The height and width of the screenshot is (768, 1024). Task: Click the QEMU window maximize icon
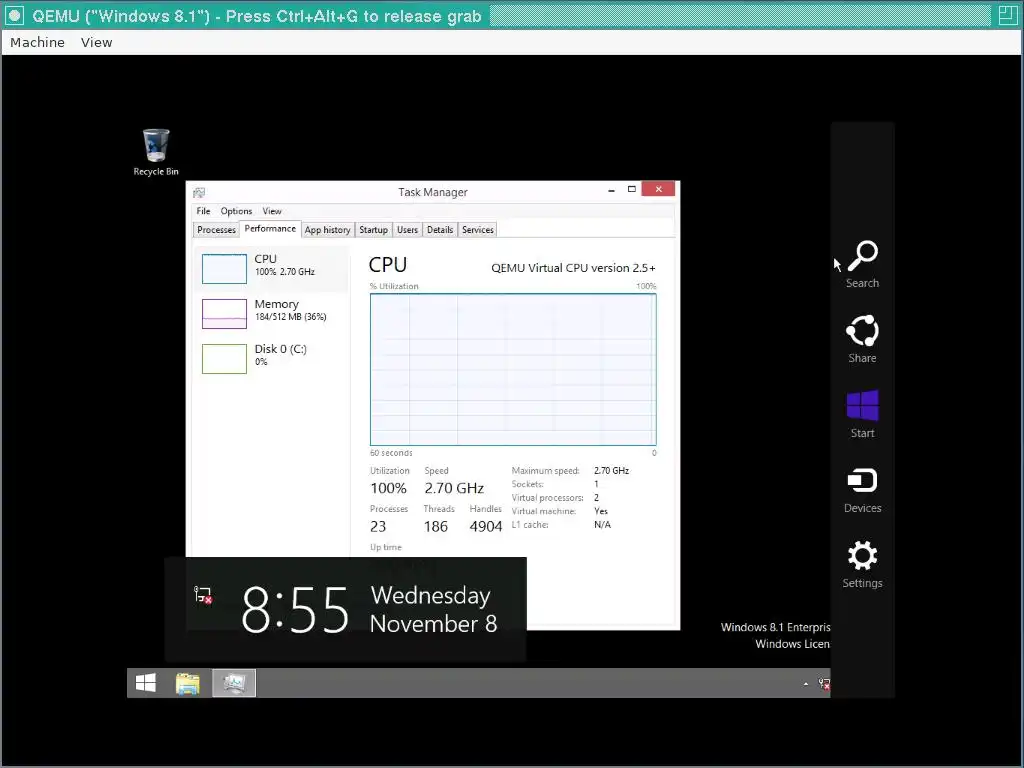pos(1008,15)
